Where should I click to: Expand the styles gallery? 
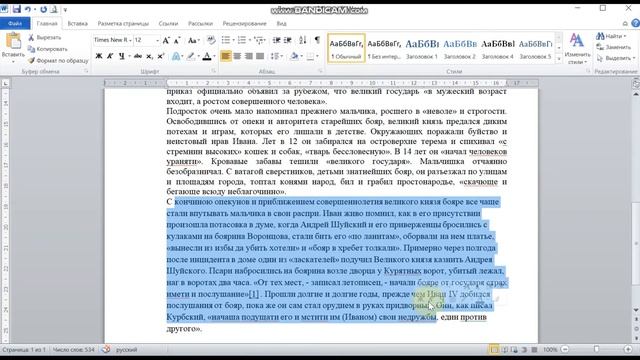tap(559, 59)
